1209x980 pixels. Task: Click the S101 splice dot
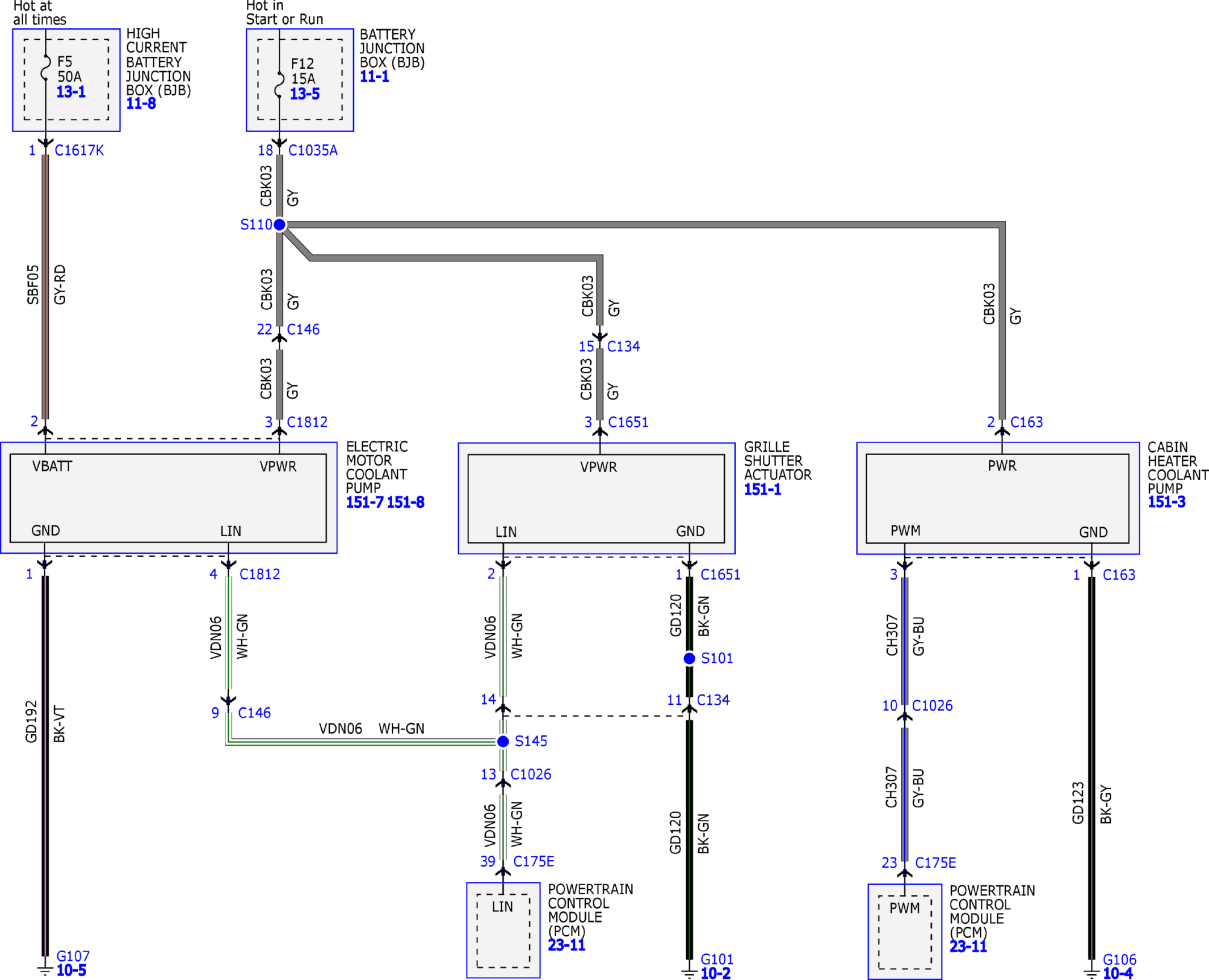689,659
